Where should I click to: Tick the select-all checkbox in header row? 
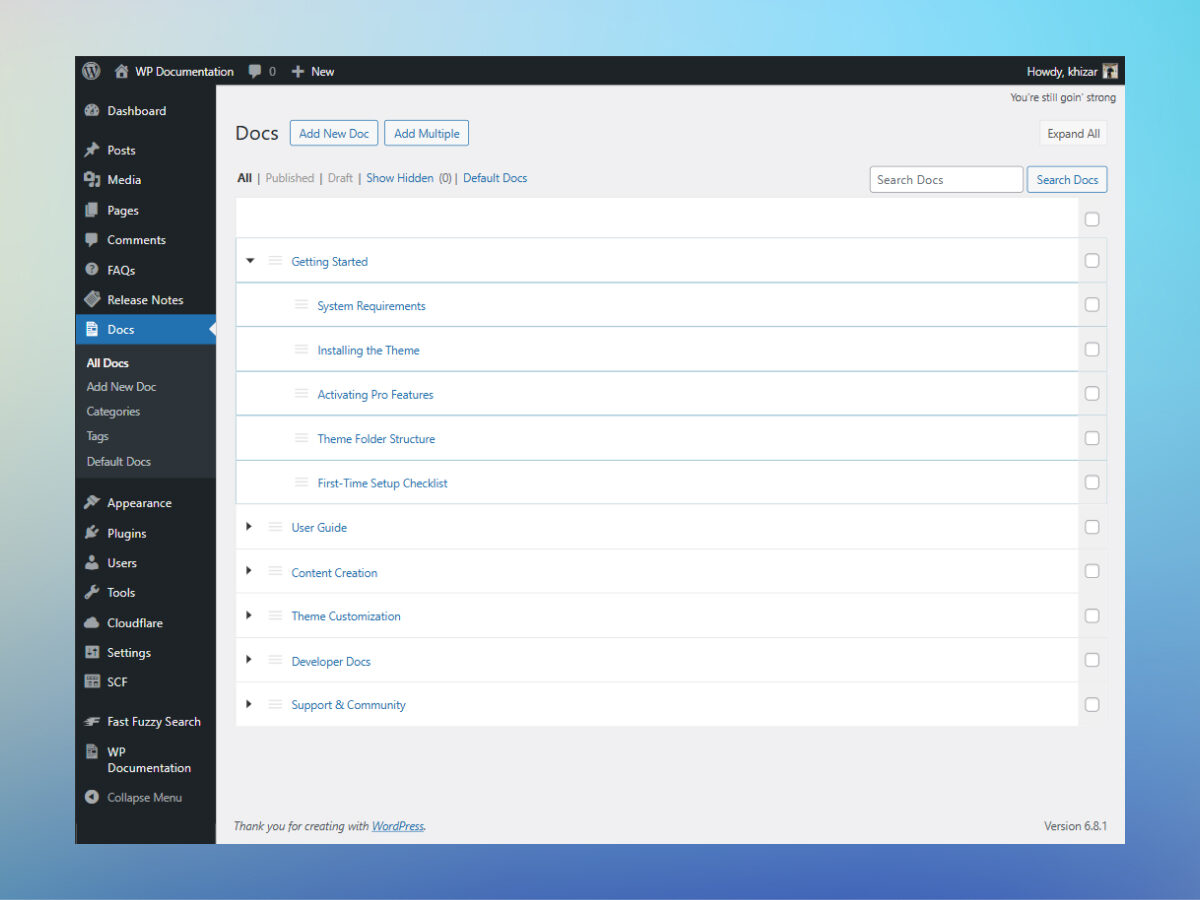point(1092,219)
